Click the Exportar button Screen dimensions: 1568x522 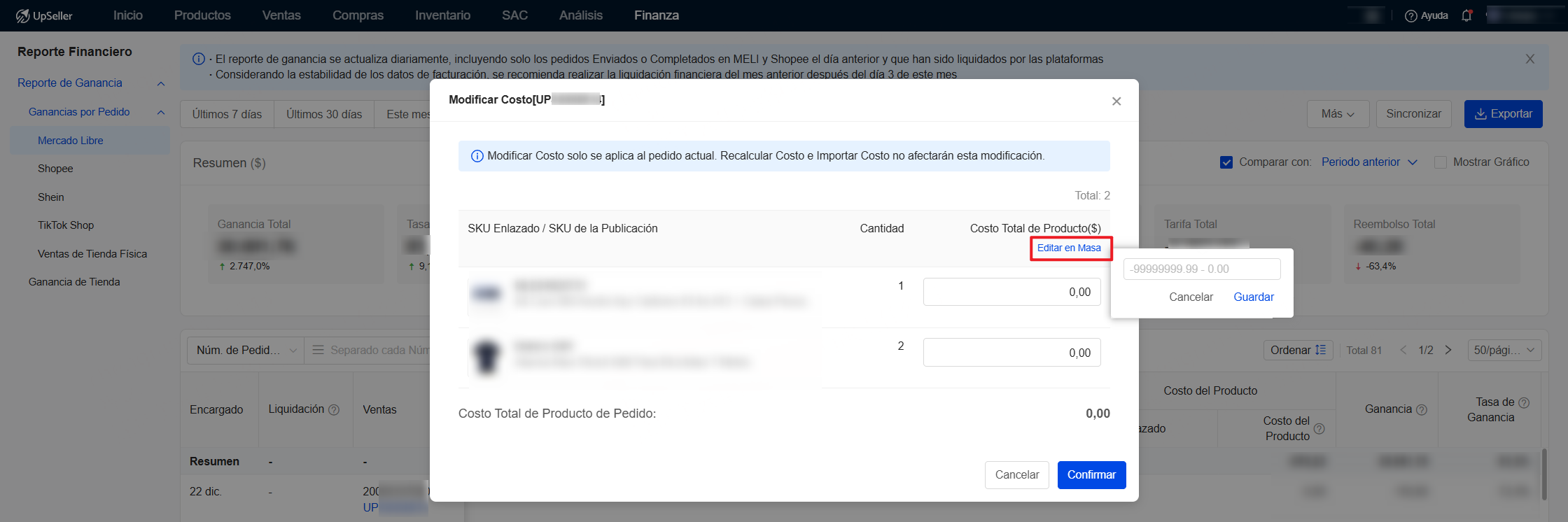coord(1503,114)
